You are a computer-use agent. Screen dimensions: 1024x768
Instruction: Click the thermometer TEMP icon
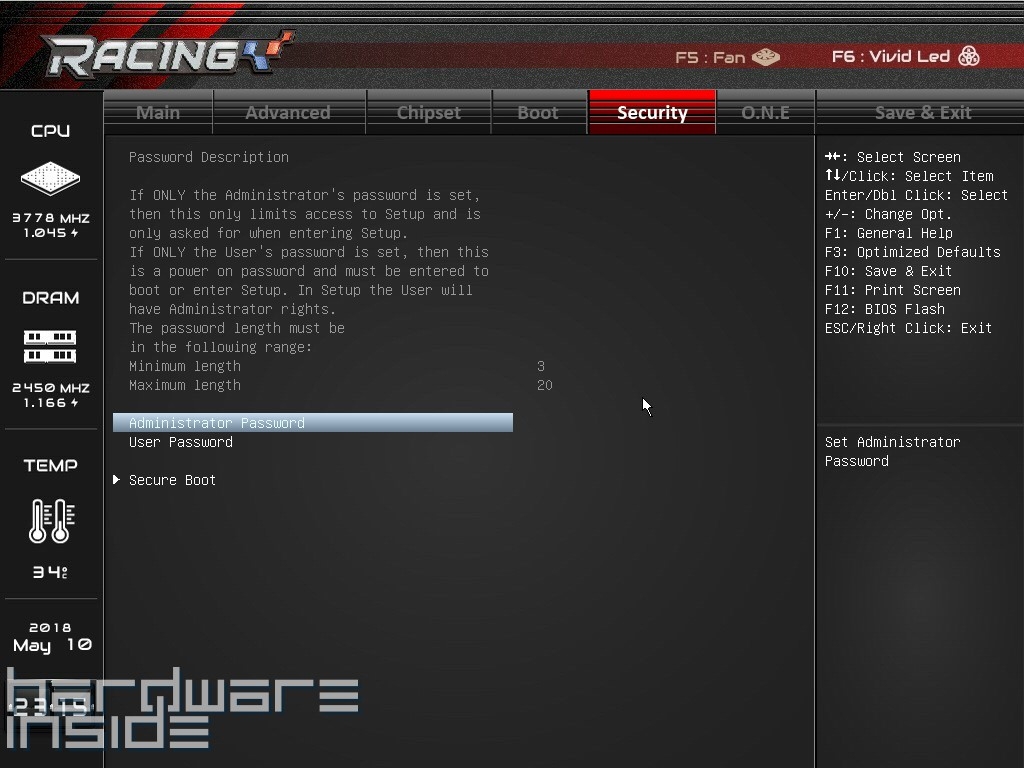50,521
